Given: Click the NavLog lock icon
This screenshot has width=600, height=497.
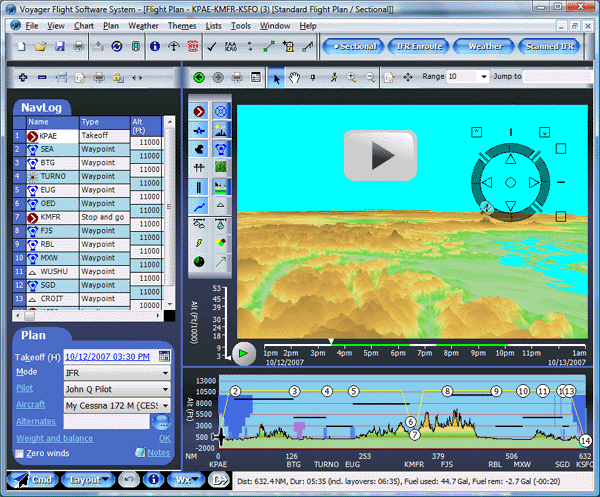Looking at the screenshot, I should point(118,78).
